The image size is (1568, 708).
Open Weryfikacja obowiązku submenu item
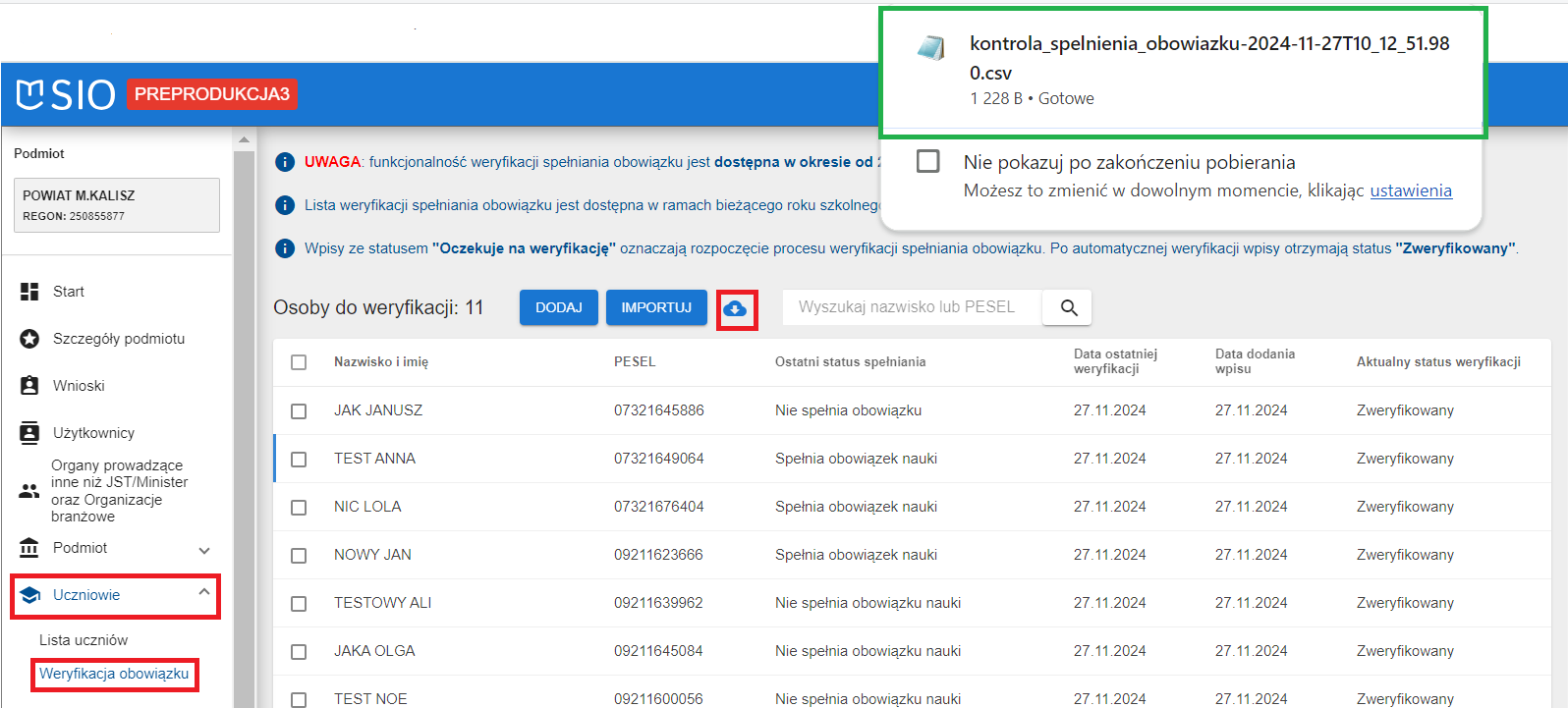(x=114, y=674)
